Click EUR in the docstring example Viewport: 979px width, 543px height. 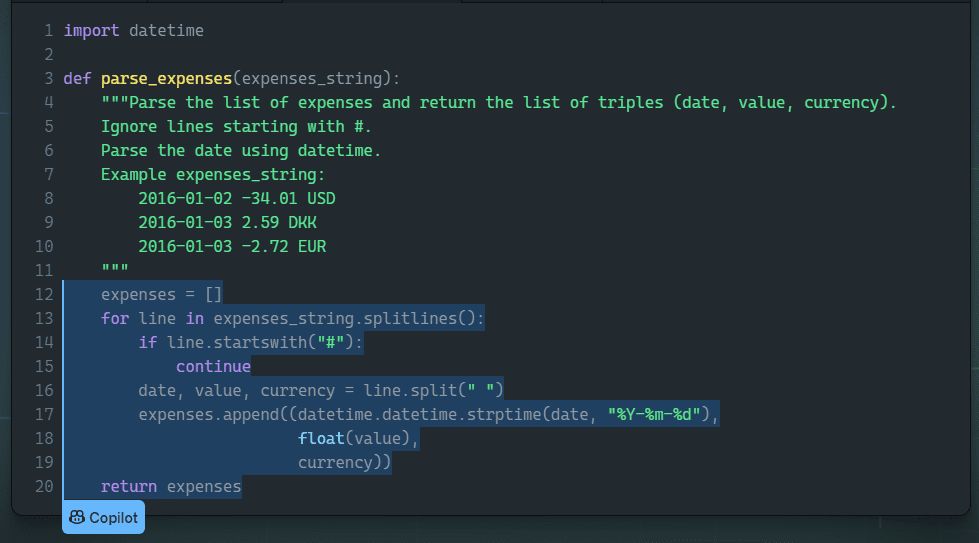pos(311,247)
